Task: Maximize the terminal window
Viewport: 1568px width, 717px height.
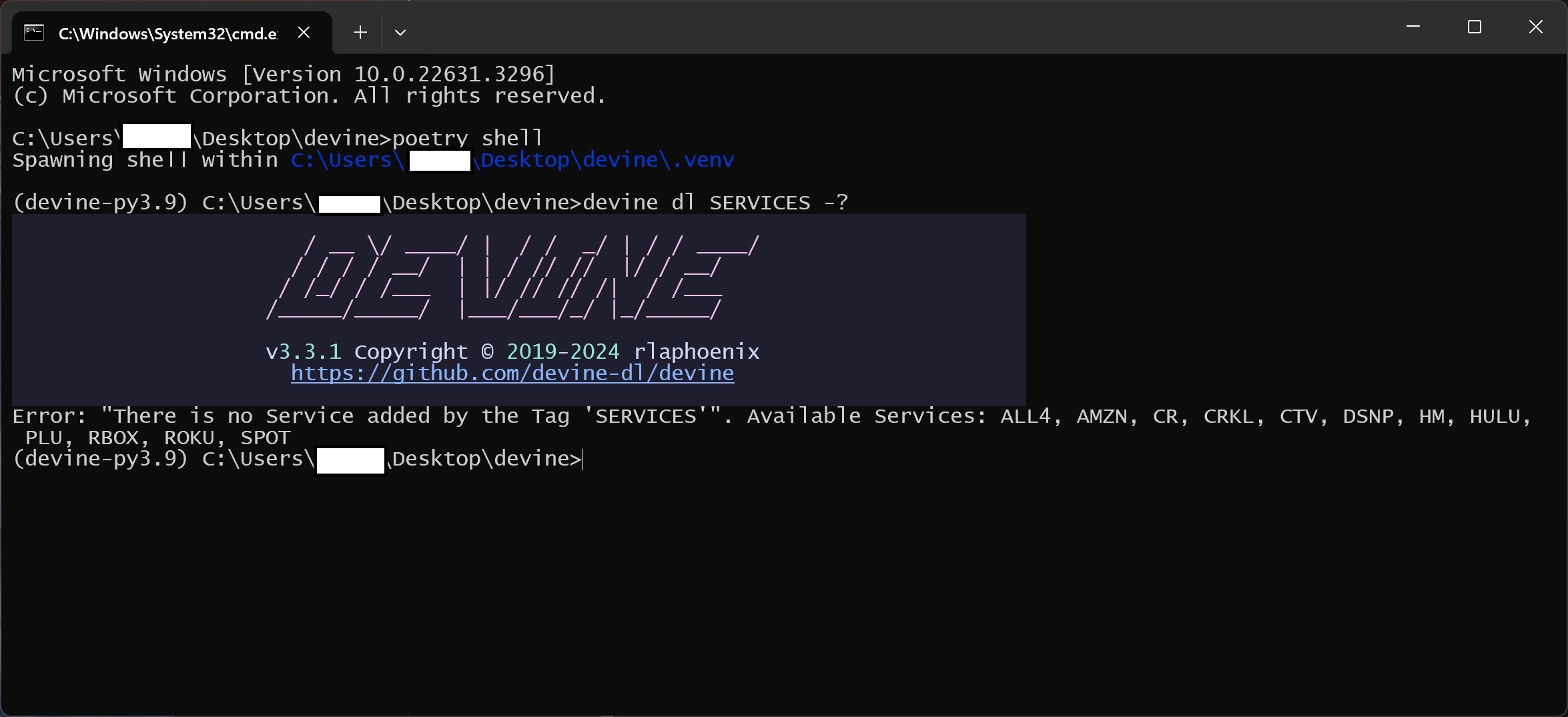Action: [1475, 27]
